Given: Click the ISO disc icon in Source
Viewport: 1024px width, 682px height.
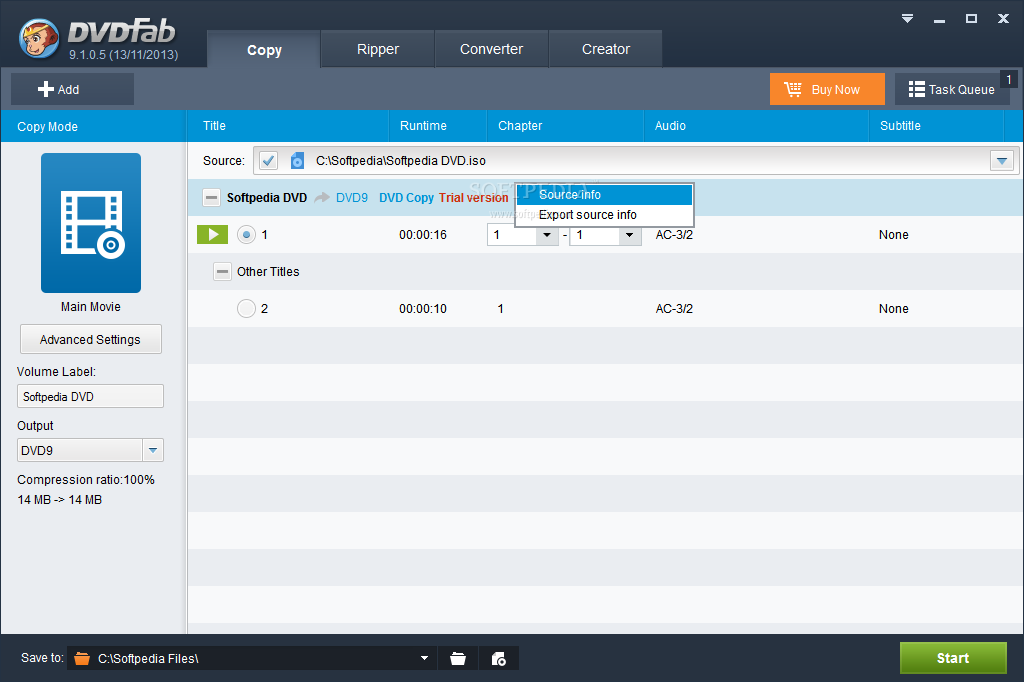Looking at the screenshot, I should pyautogui.click(x=297, y=161).
